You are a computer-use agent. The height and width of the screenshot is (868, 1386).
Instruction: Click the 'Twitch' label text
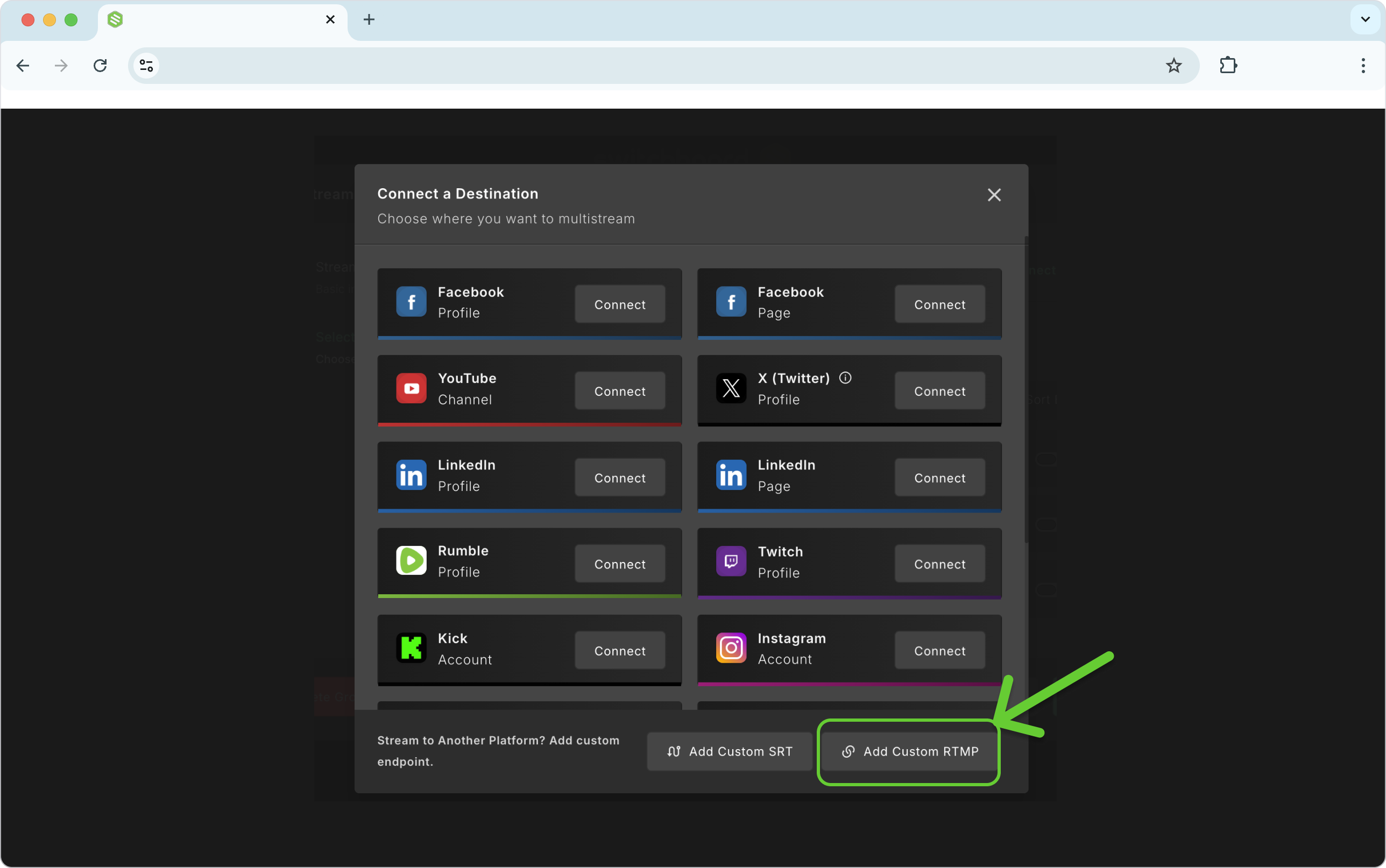click(780, 551)
